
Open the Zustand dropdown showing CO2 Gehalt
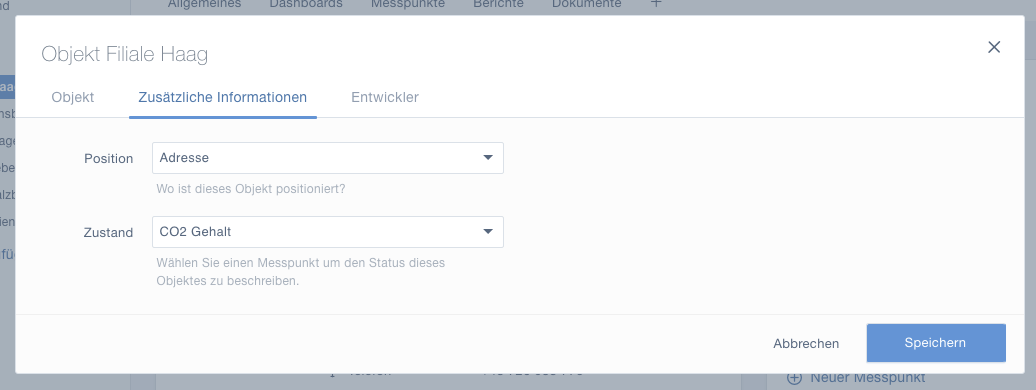click(328, 232)
